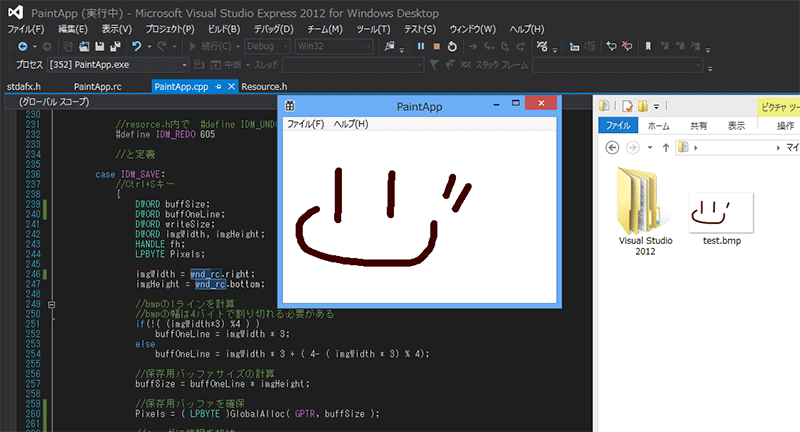Click the Explorer quick access Properties icon

[x=627, y=106]
